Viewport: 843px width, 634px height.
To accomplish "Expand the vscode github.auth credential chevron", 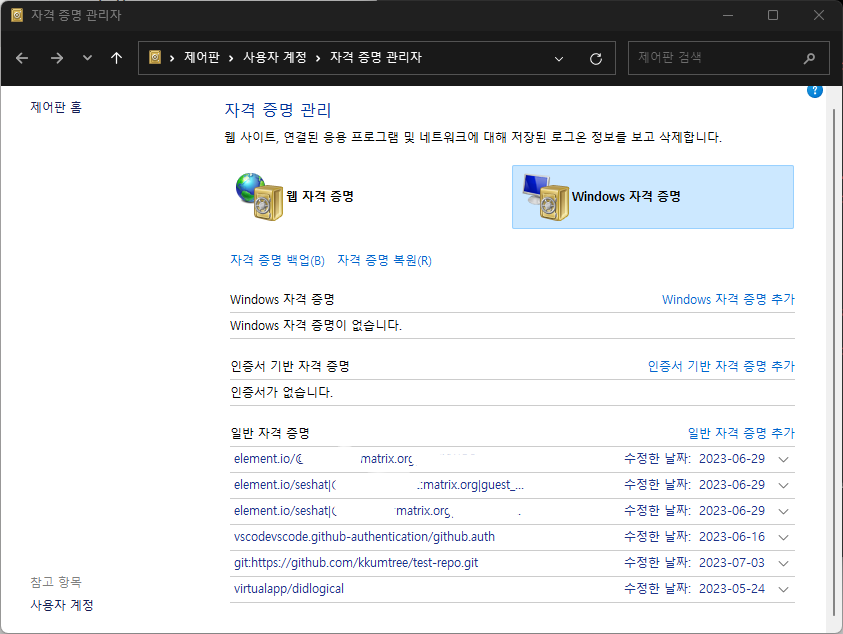I will click(783, 537).
